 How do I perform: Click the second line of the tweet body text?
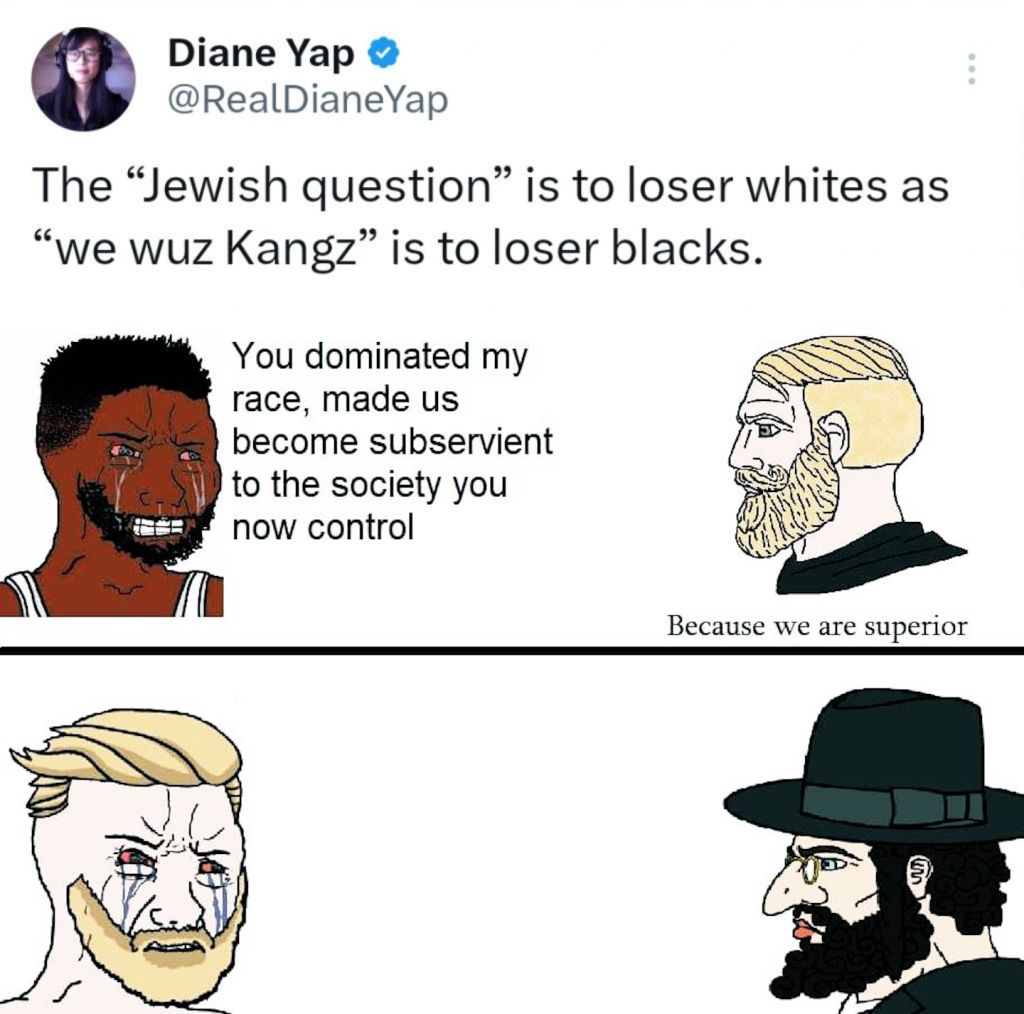[x=398, y=249]
